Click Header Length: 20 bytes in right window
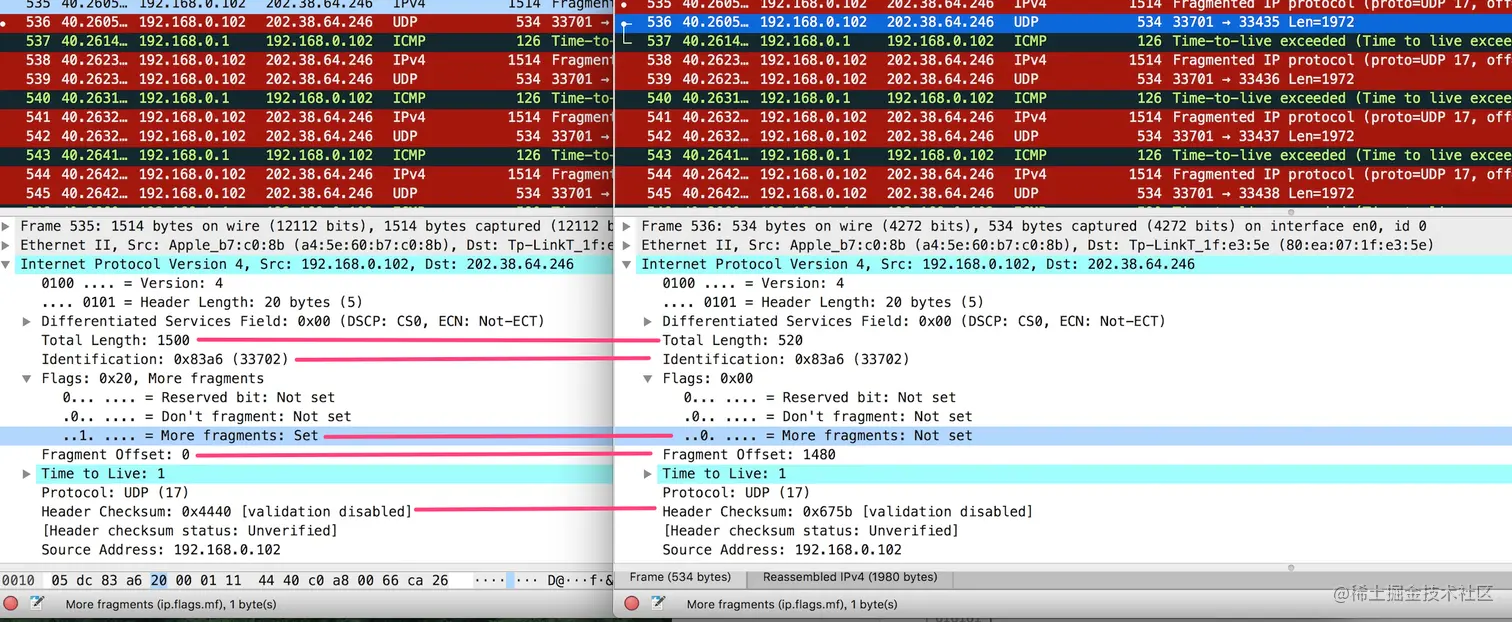1512x622 pixels. (823, 302)
